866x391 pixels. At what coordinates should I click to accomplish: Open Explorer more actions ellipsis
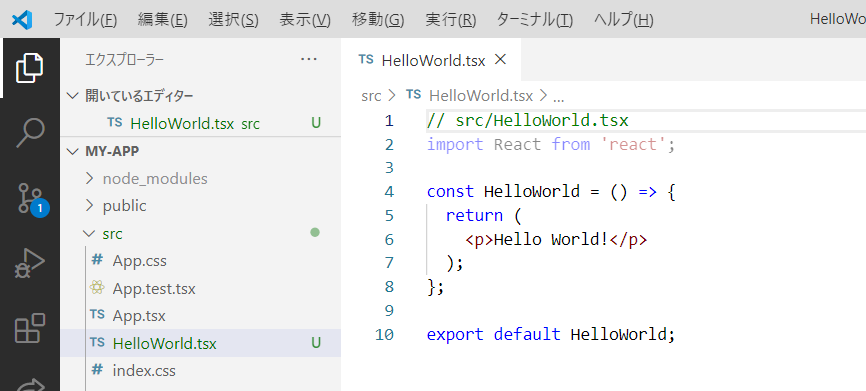click(308, 60)
